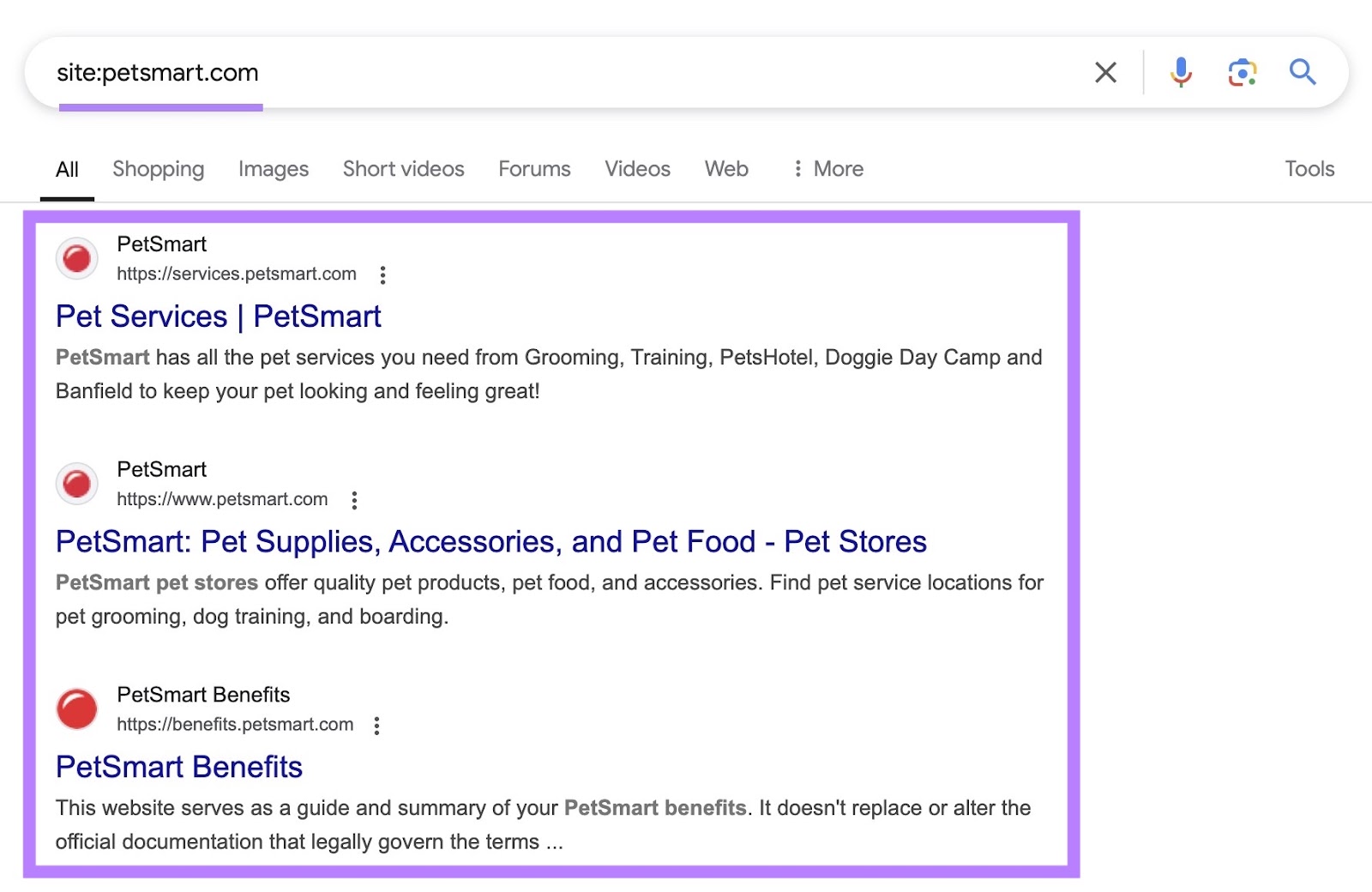
Task: Click the favicon beside www.petsmart.com result
Action: tap(76, 483)
